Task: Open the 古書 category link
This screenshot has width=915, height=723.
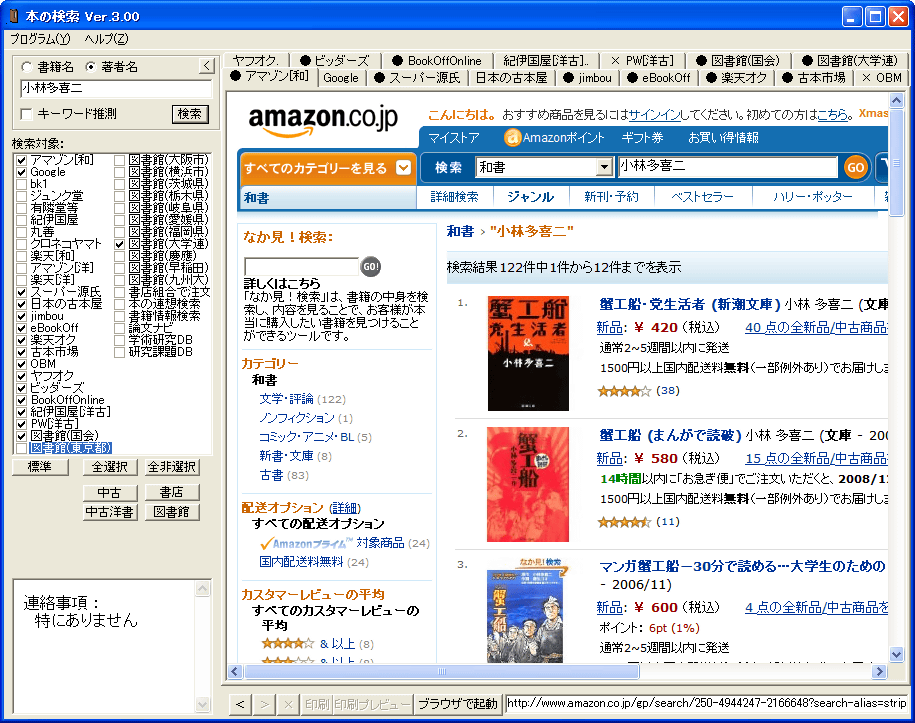Action: coord(271,475)
